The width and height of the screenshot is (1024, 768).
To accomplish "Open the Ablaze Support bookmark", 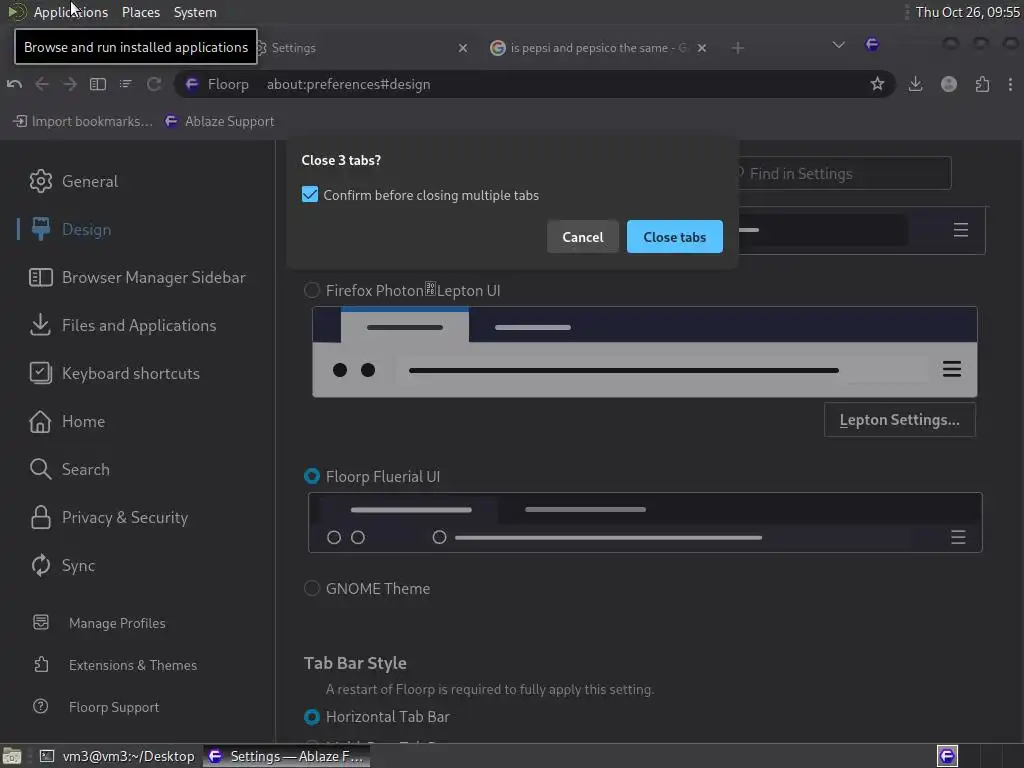I will pos(219,121).
